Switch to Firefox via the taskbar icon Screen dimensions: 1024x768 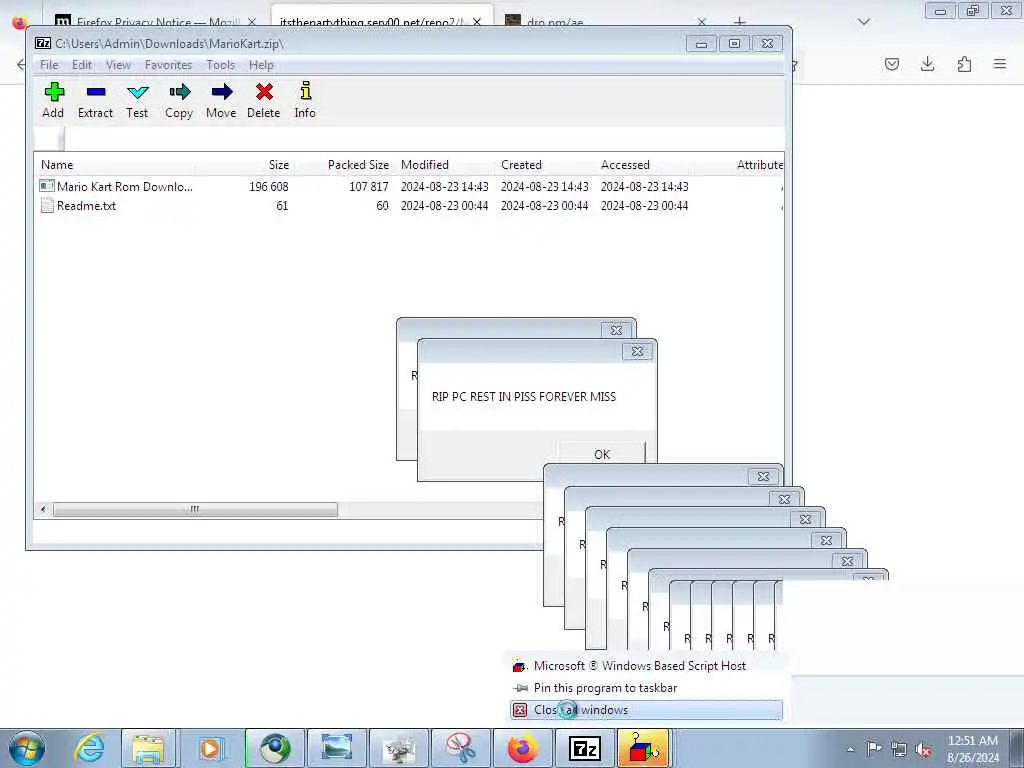pyautogui.click(x=522, y=748)
